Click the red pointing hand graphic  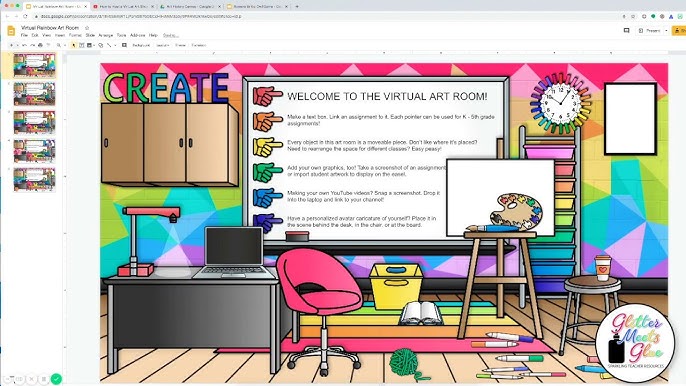pos(267,96)
